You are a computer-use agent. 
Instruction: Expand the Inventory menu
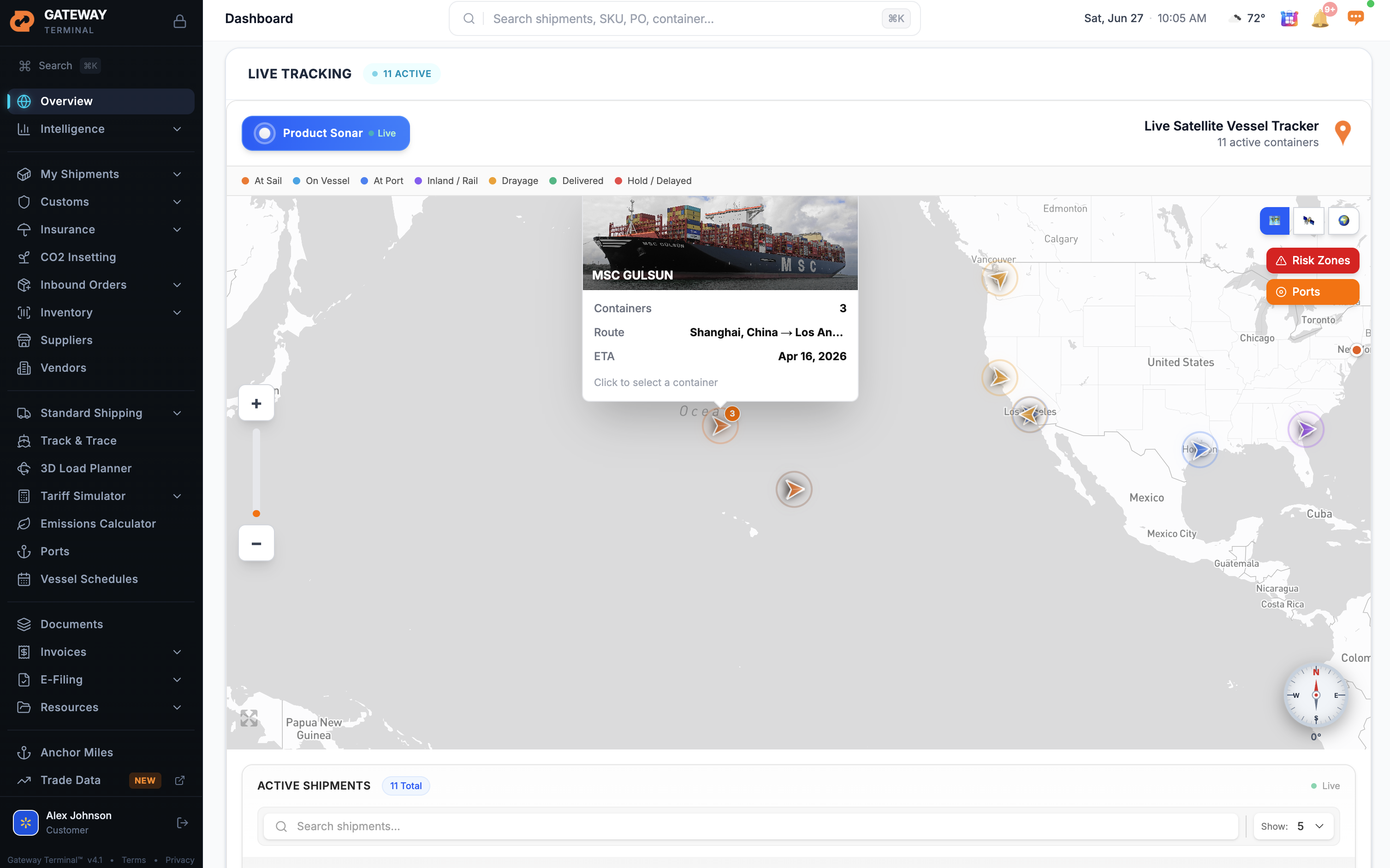click(101, 312)
